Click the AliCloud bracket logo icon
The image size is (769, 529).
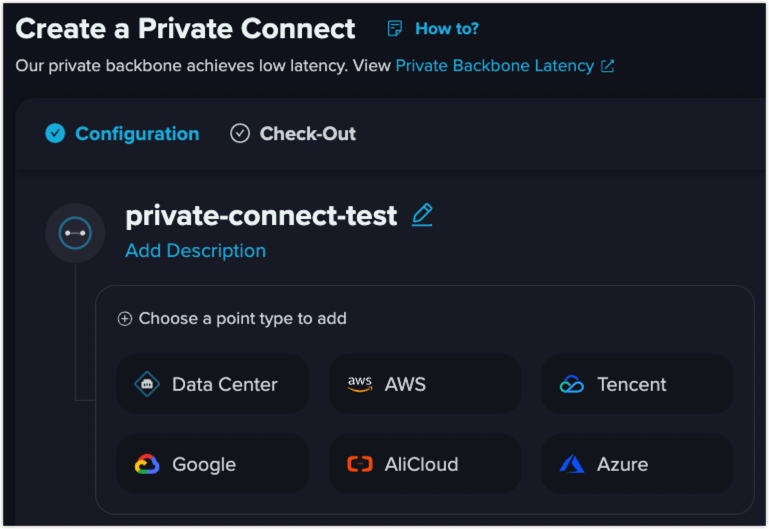[360, 464]
